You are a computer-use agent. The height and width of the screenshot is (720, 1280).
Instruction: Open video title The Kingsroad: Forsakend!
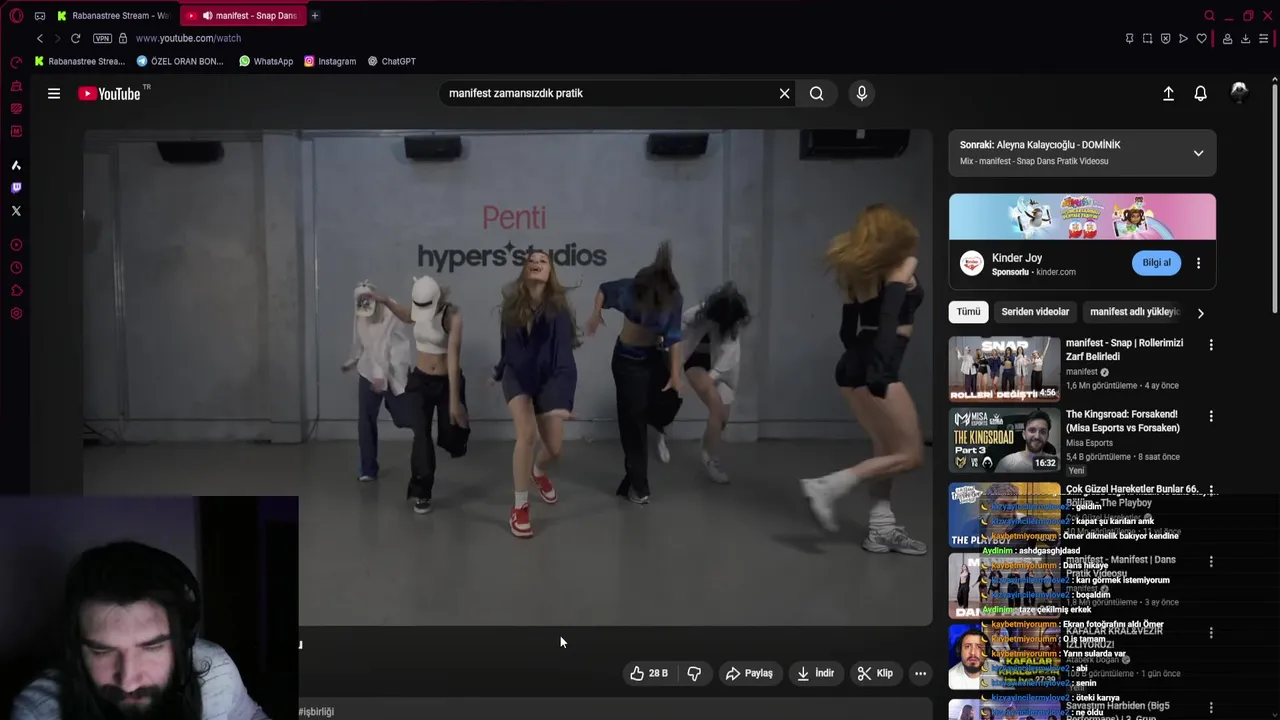coord(1123,421)
